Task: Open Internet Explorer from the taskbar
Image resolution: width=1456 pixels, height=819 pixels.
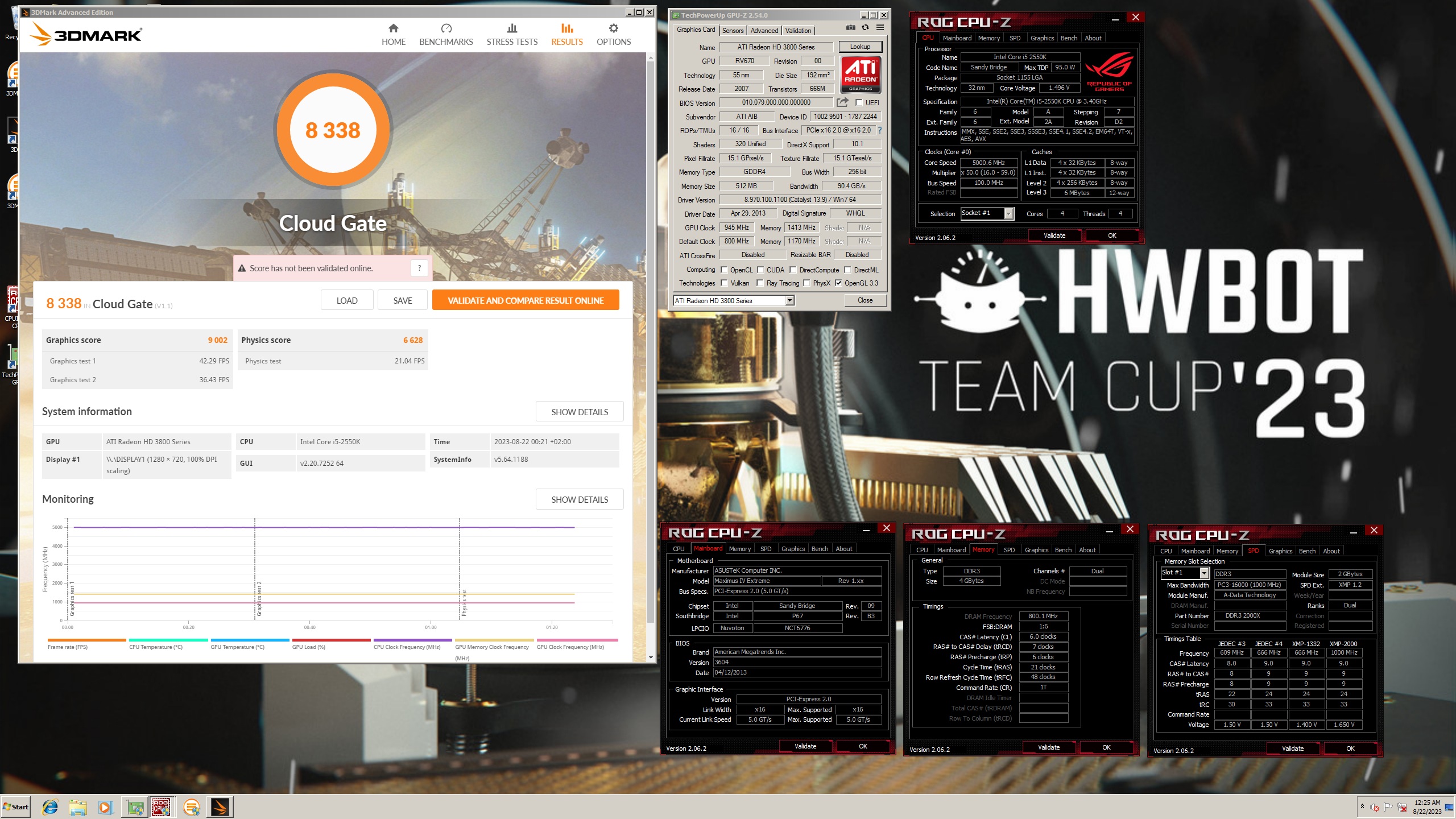Action: click(x=51, y=807)
